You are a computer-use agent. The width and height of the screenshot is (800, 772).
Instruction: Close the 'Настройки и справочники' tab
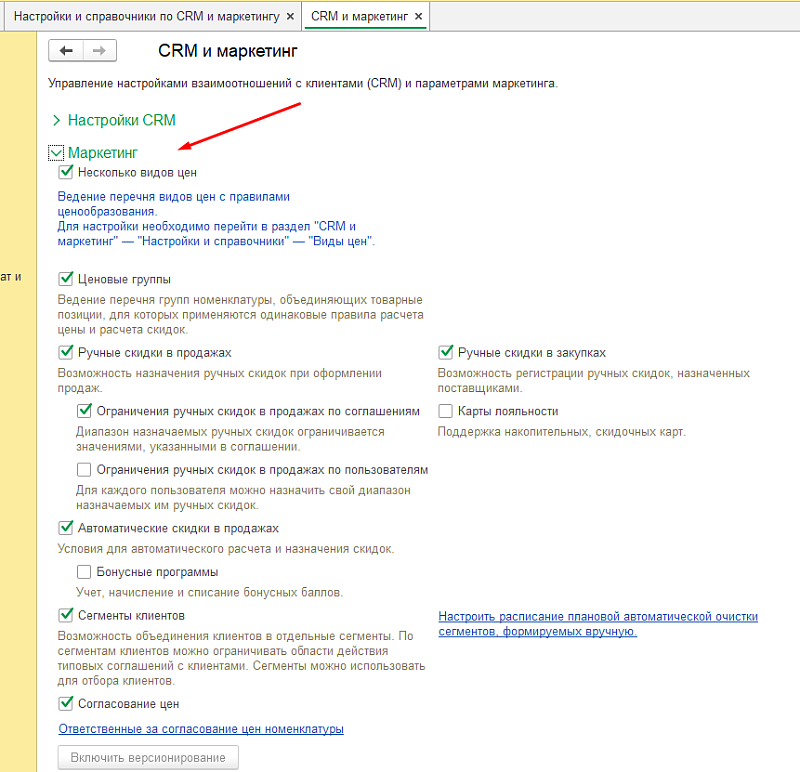click(290, 17)
